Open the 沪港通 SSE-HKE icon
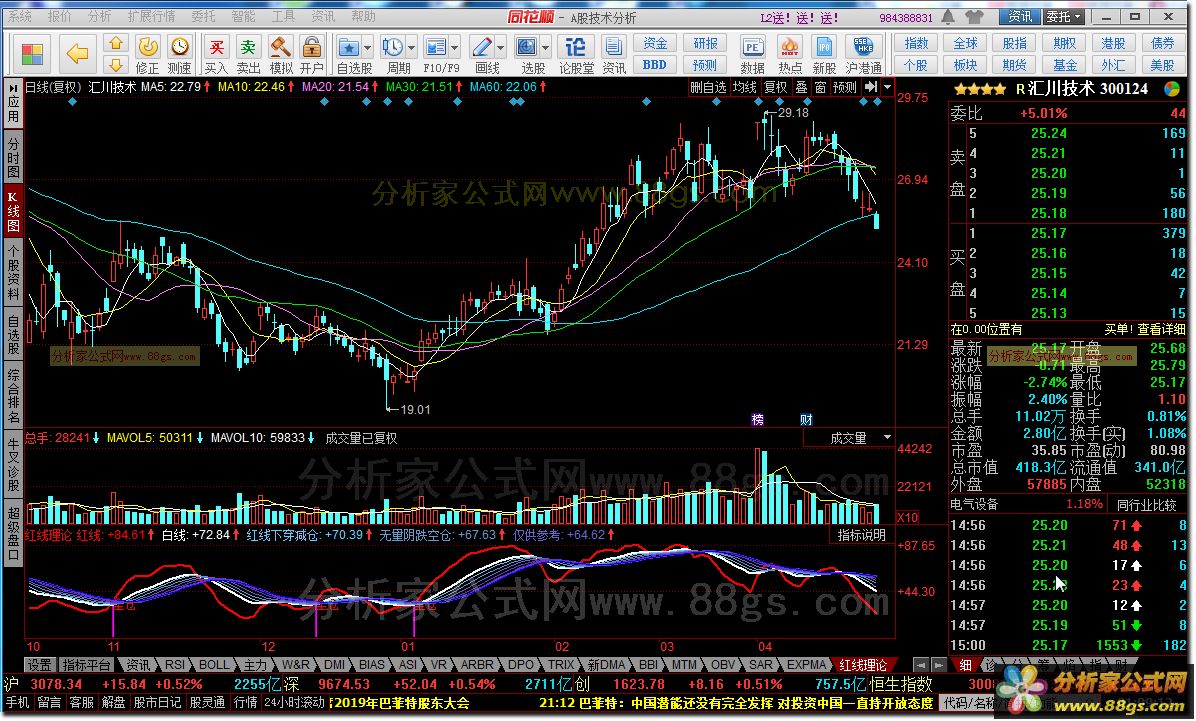 tap(863, 55)
